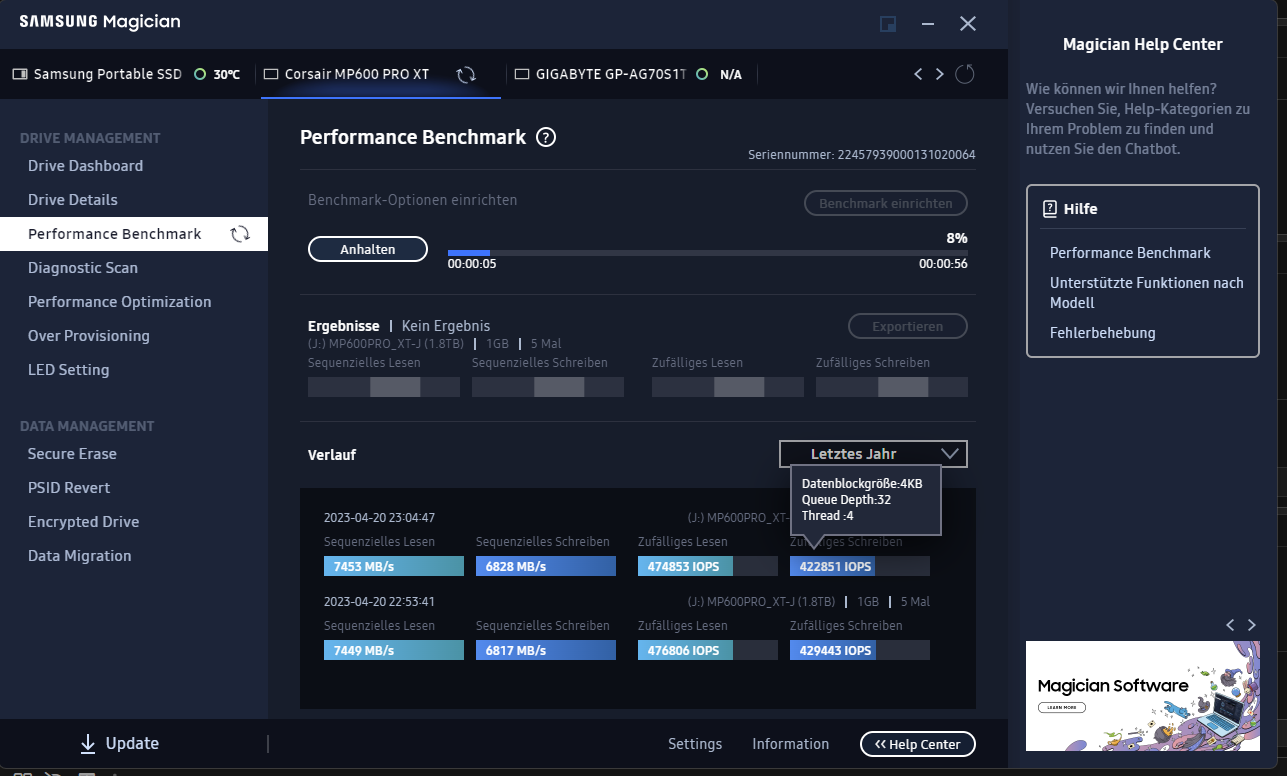This screenshot has width=1287, height=776.
Task: Open Performance Benchmark help topic
Action: (x=1130, y=253)
